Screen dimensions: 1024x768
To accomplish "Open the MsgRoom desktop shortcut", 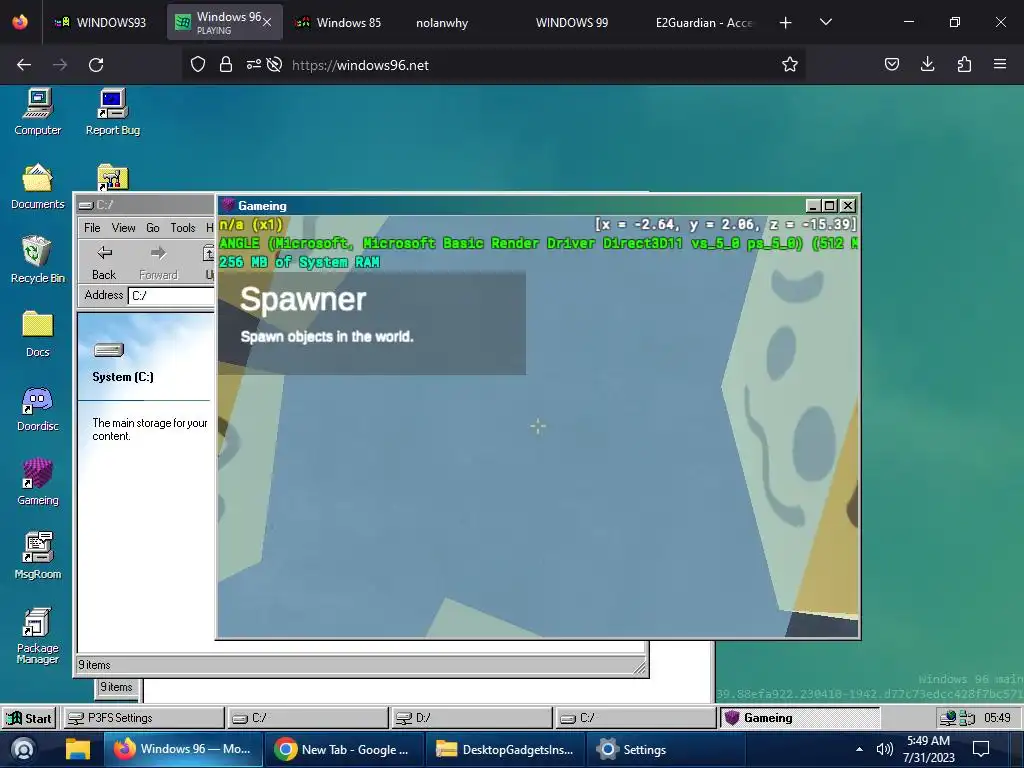I will click(38, 556).
